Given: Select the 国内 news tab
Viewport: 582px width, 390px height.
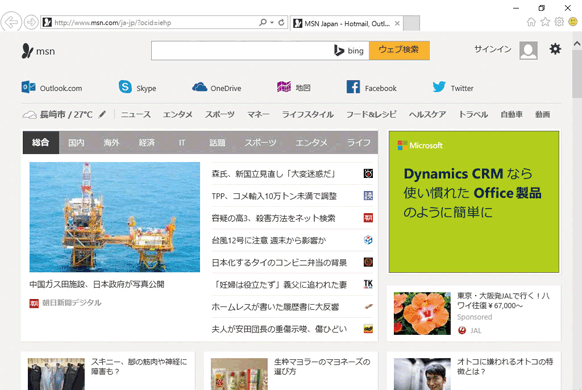Looking at the screenshot, I should point(76,142).
